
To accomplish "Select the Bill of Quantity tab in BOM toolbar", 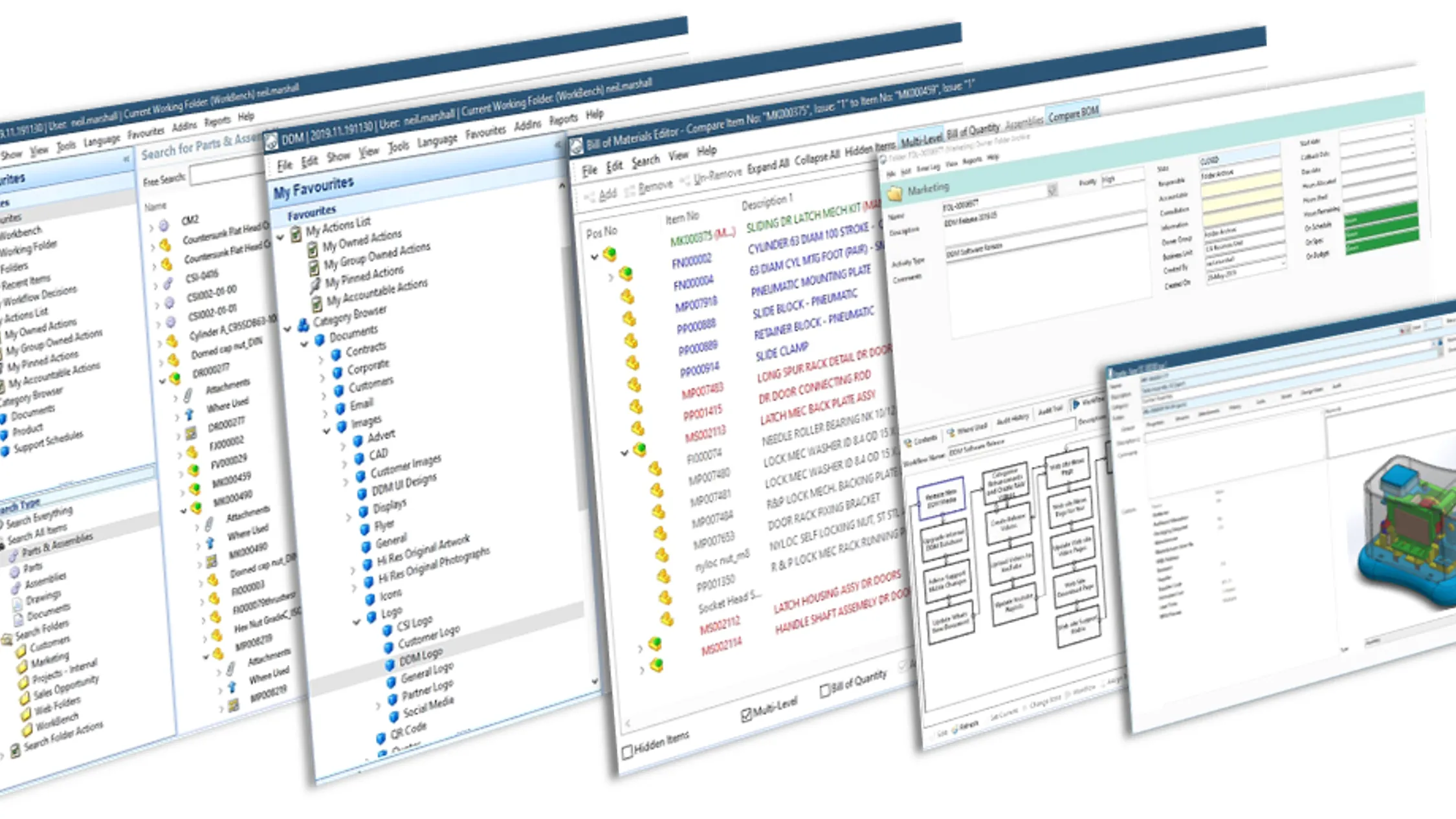I will point(973,131).
